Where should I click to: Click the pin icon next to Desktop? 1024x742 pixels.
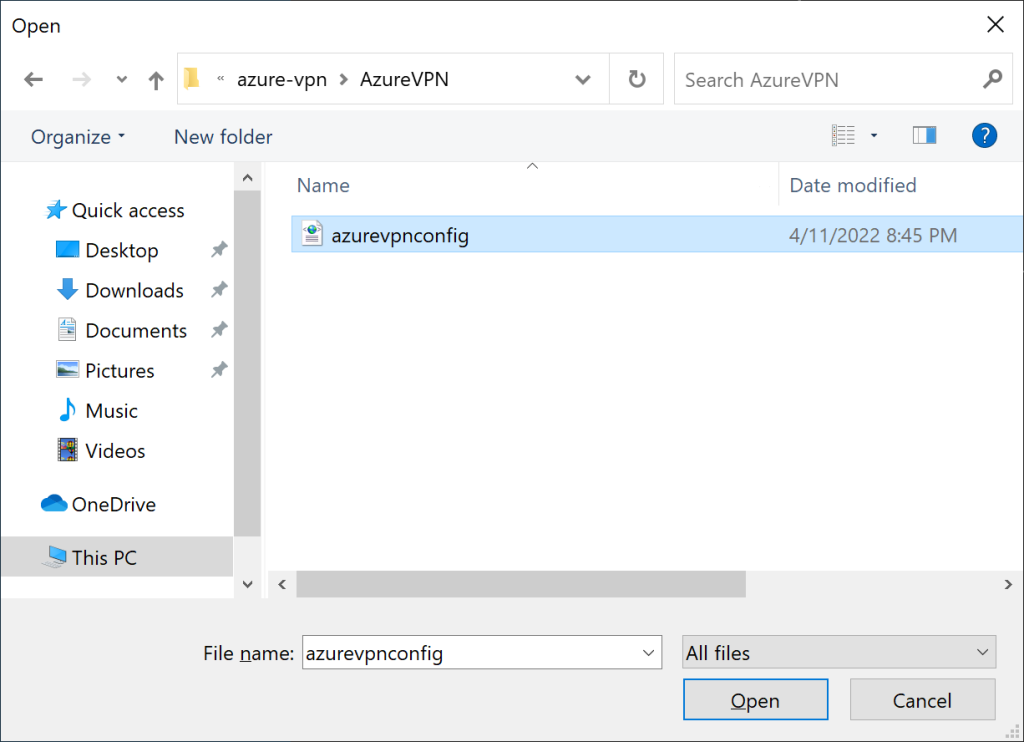[x=219, y=250]
